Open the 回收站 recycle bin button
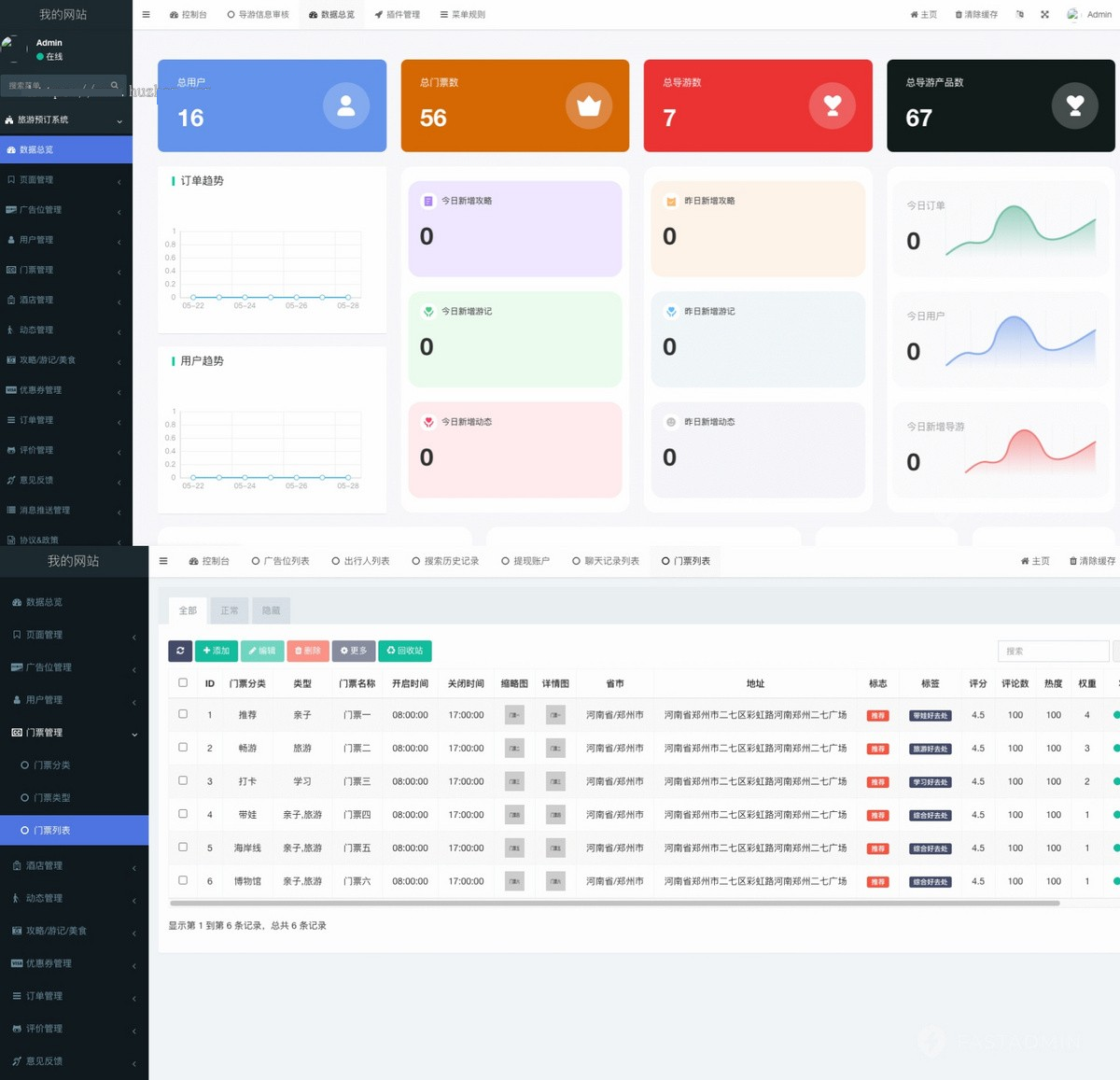Image resolution: width=1120 pixels, height=1080 pixels. (404, 651)
